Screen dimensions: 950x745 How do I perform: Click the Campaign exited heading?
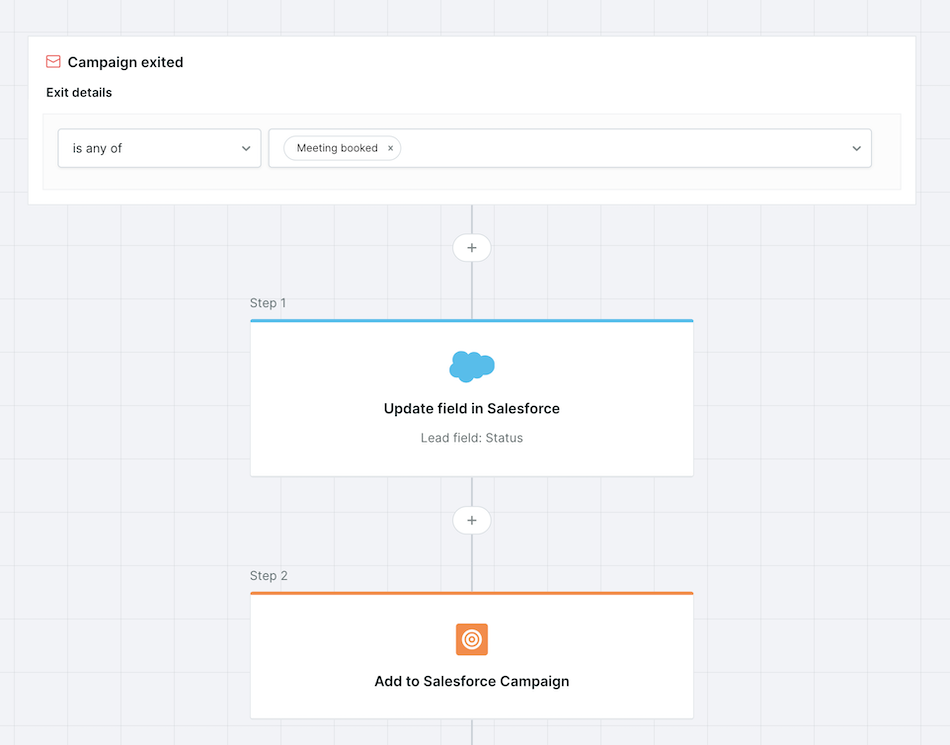click(x=125, y=62)
